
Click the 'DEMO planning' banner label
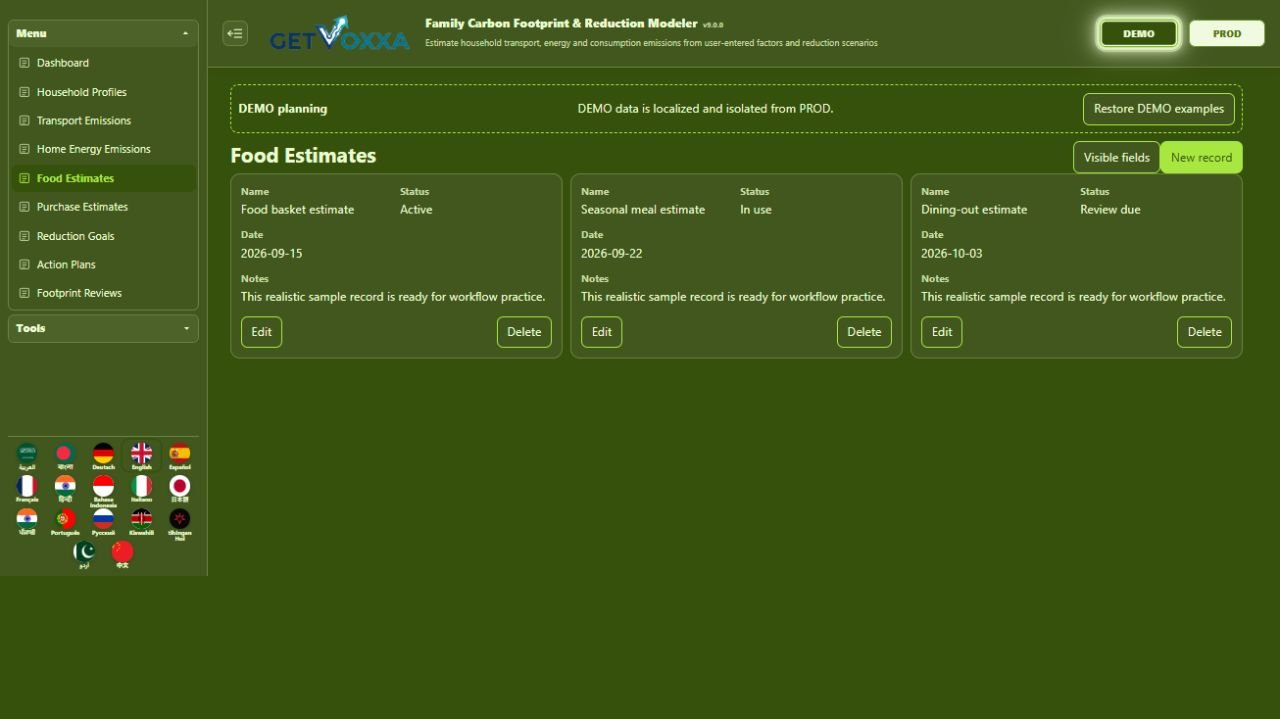[x=283, y=109]
